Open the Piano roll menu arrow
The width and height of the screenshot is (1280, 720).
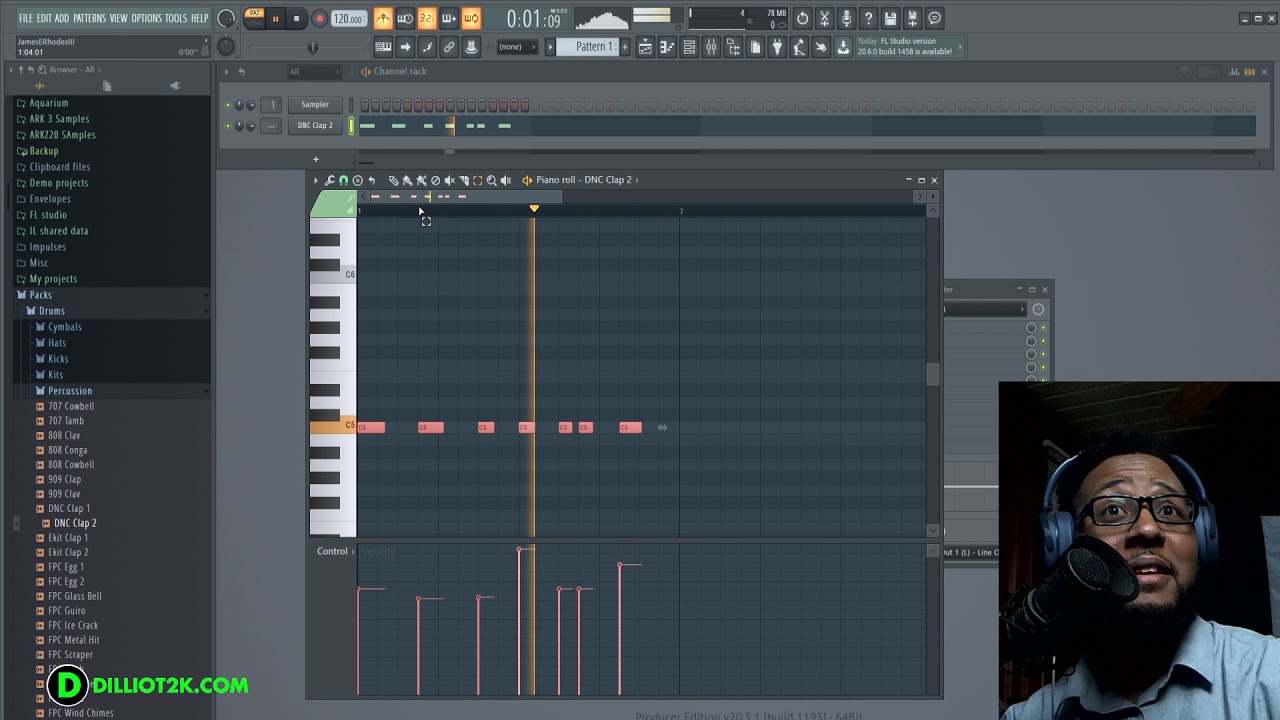coord(315,180)
